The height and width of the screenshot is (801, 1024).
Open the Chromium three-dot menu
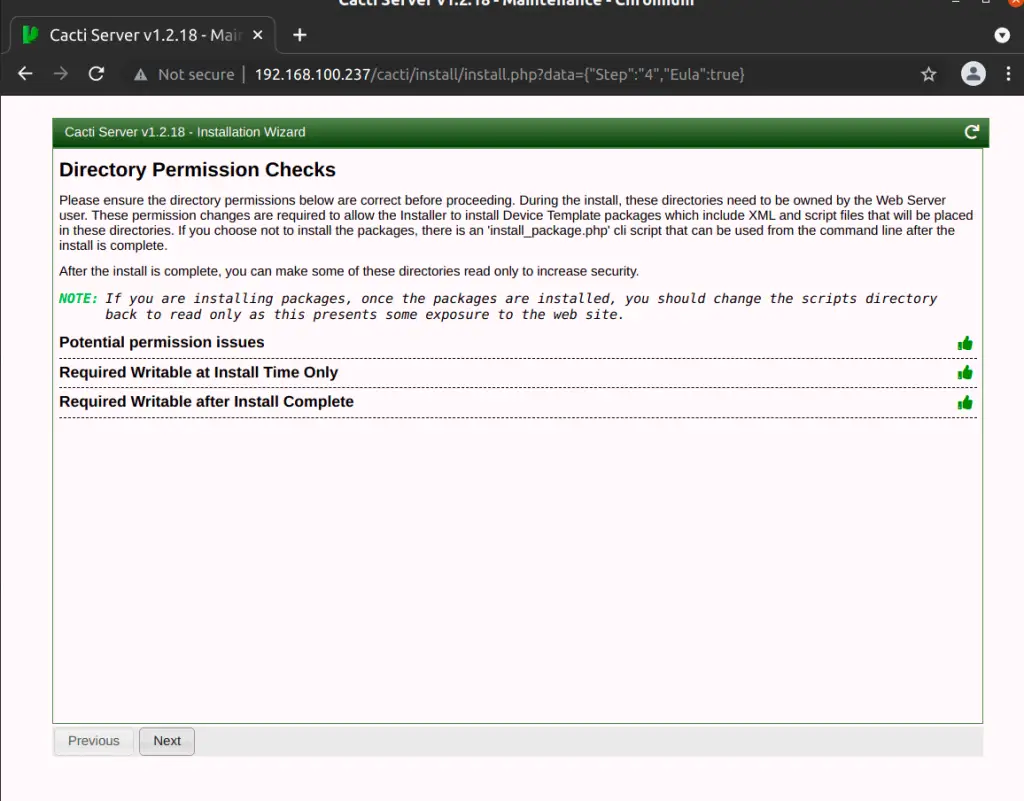(1009, 73)
